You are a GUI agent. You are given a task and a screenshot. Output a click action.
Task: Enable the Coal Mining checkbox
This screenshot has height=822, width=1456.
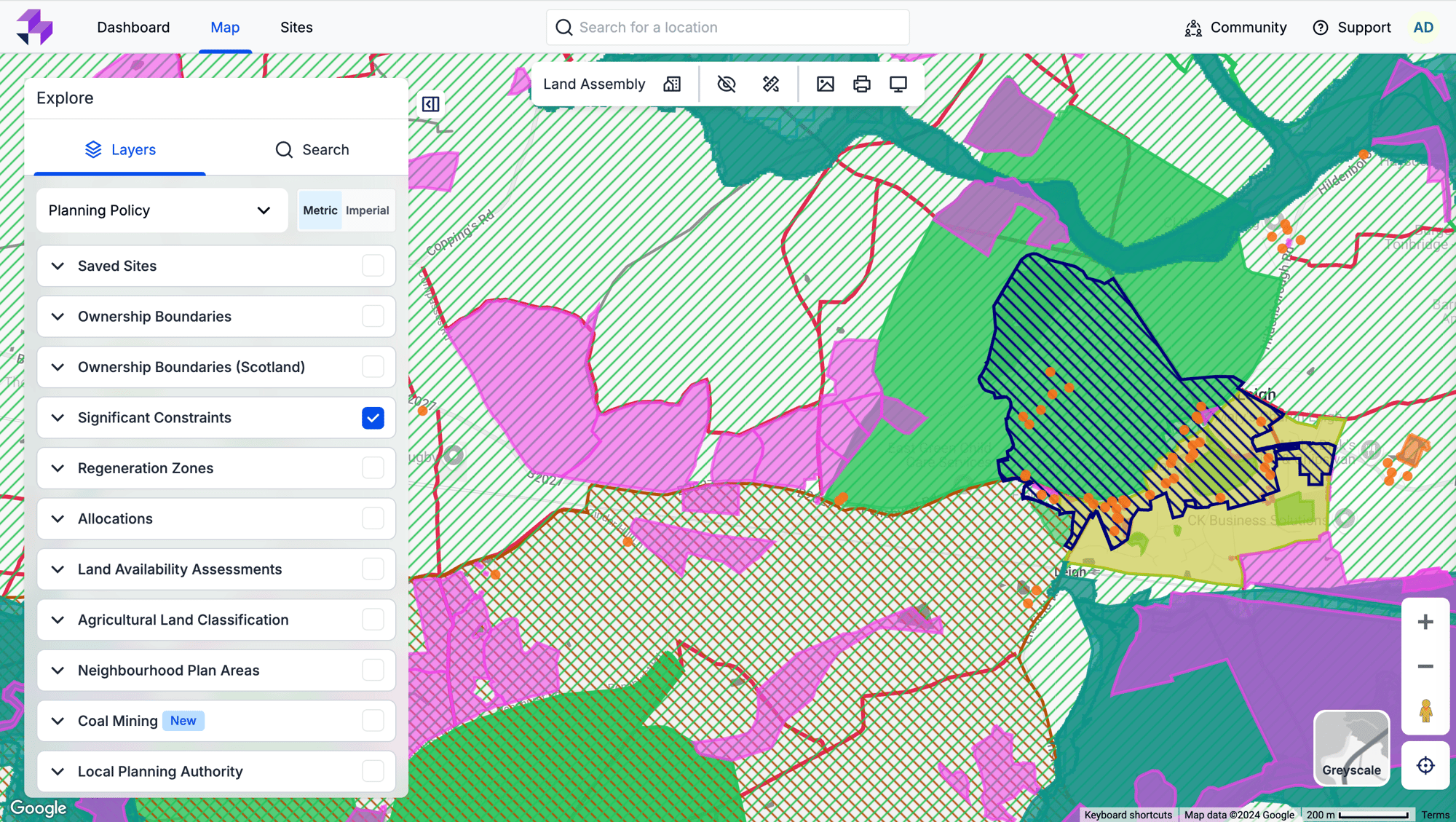click(373, 721)
